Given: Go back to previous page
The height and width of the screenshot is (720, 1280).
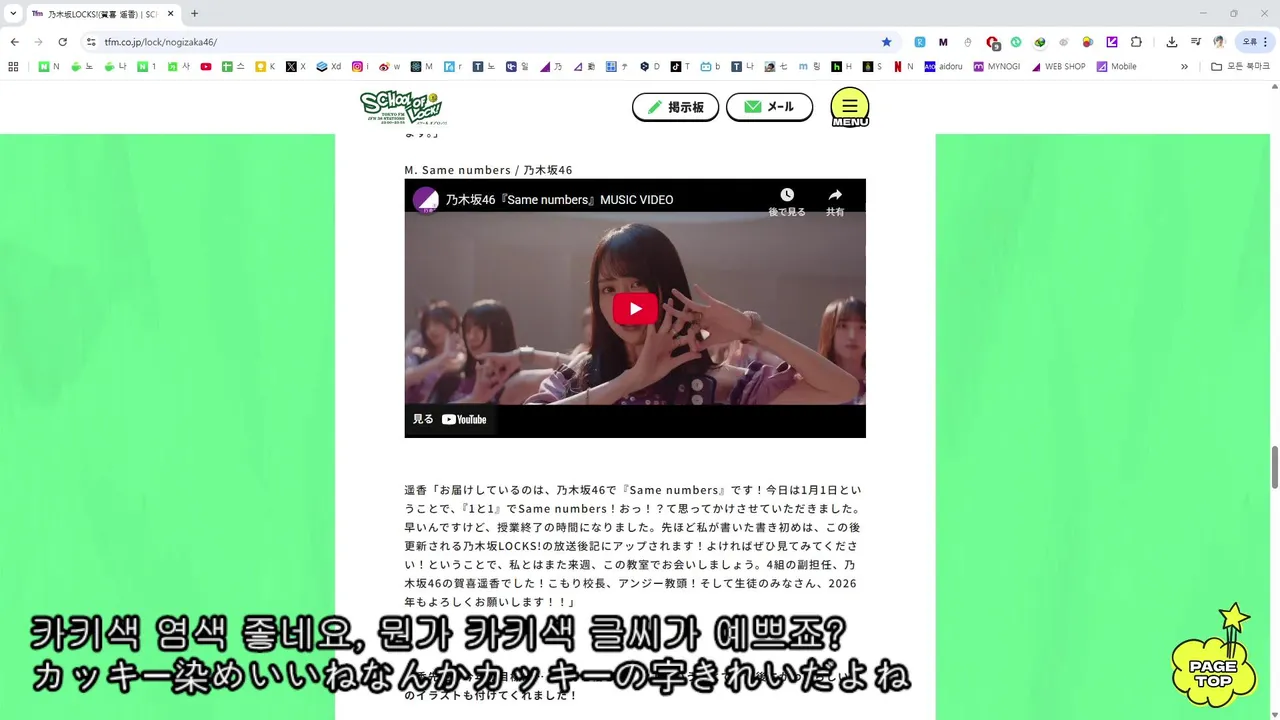Looking at the screenshot, I should (x=14, y=42).
